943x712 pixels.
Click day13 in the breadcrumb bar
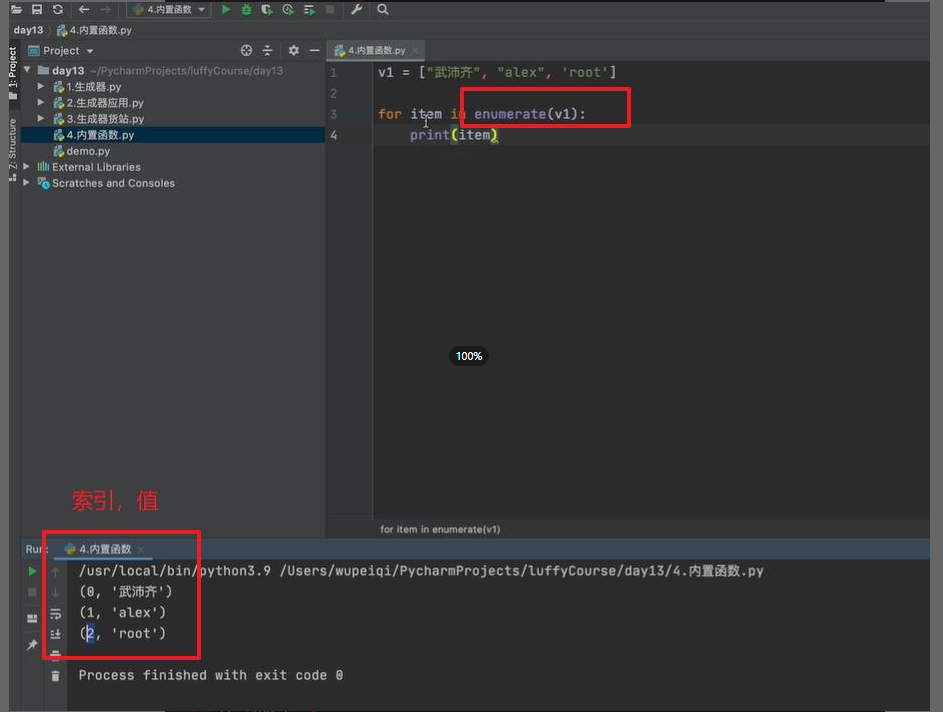coord(28,30)
